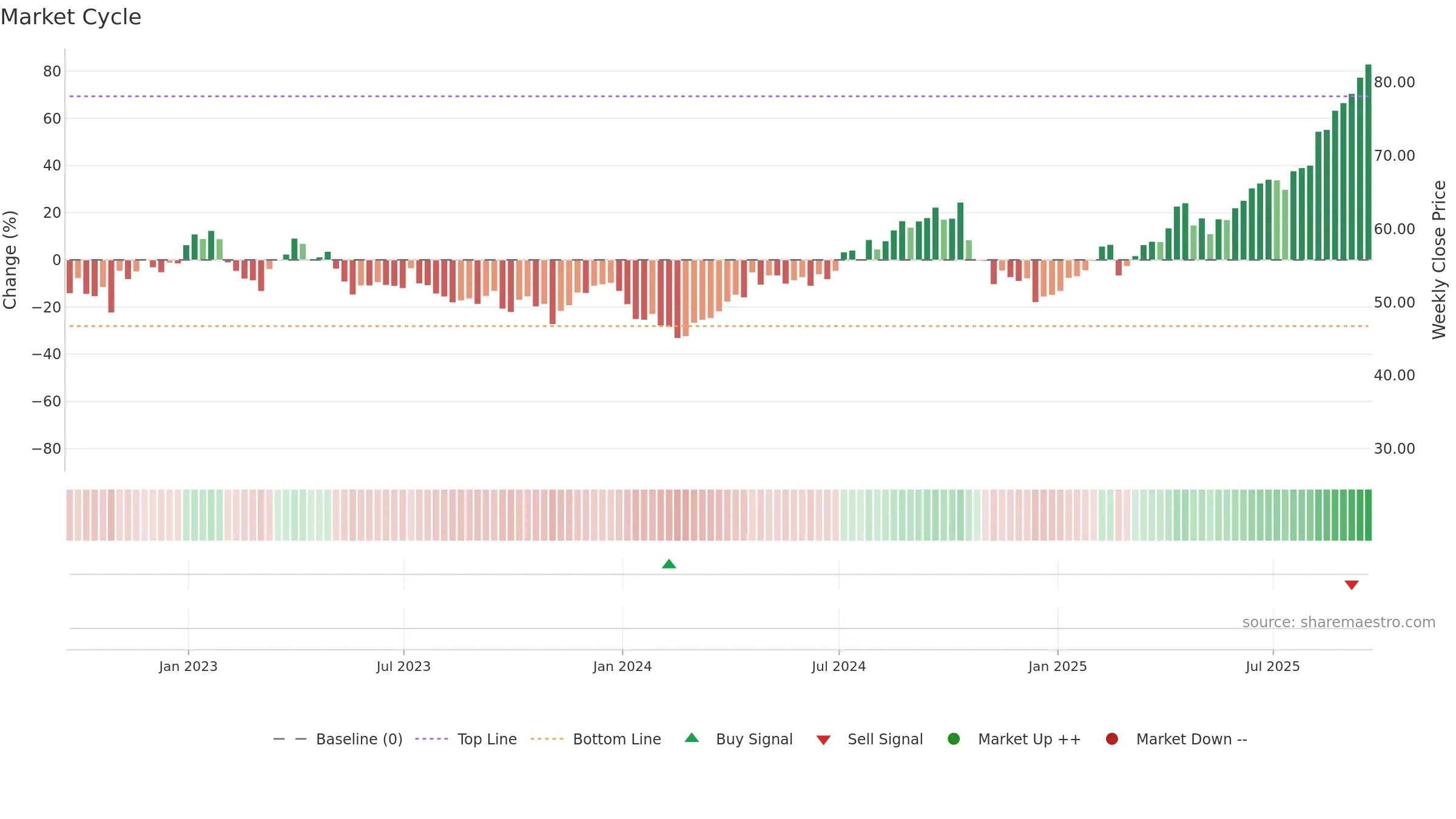Image resolution: width=1456 pixels, height=819 pixels.
Task: Click the Weekly Close Price axis title
Action: click(x=1439, y=260)
